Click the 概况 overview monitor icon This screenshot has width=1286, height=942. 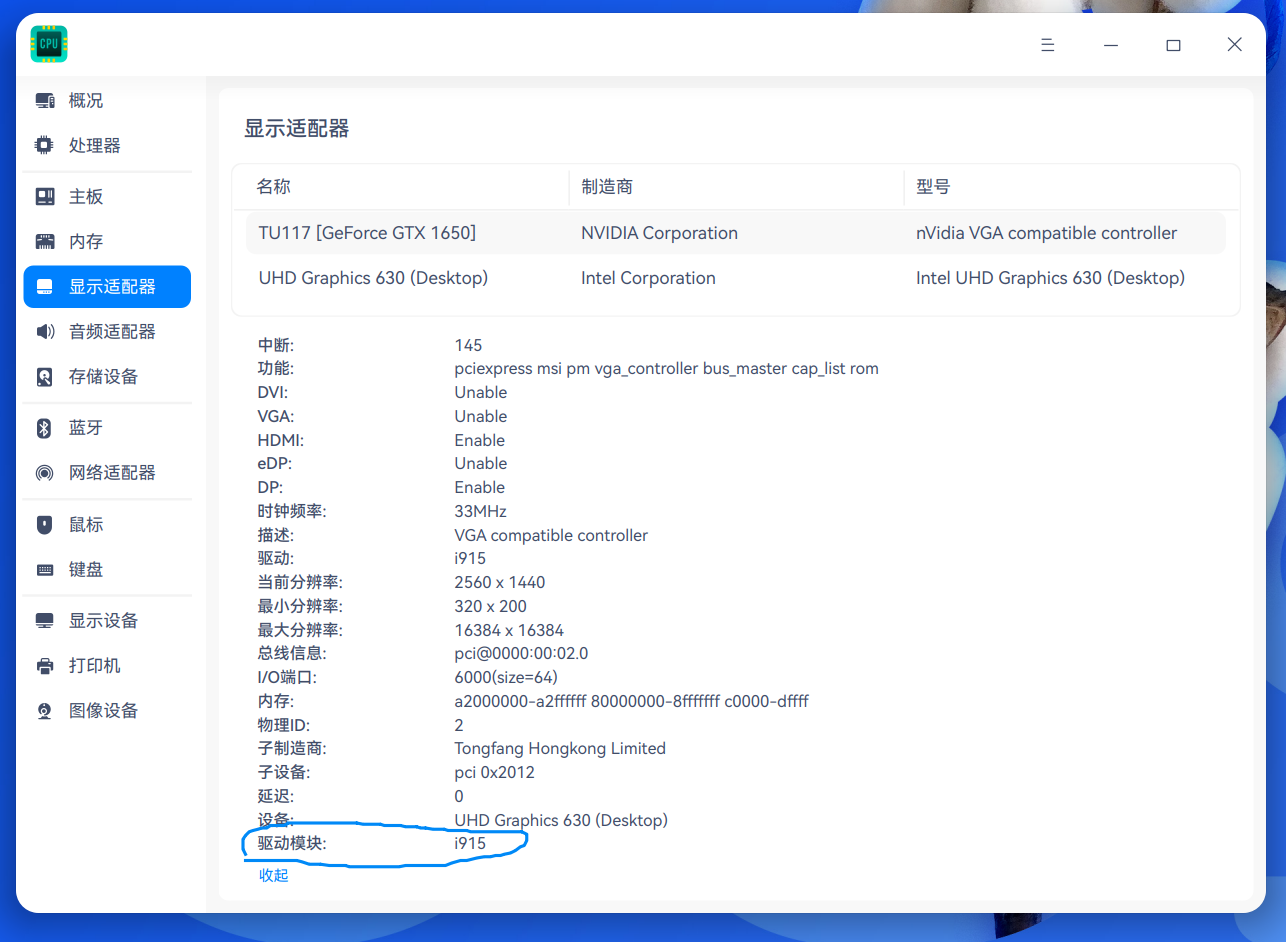click(44, 101)
